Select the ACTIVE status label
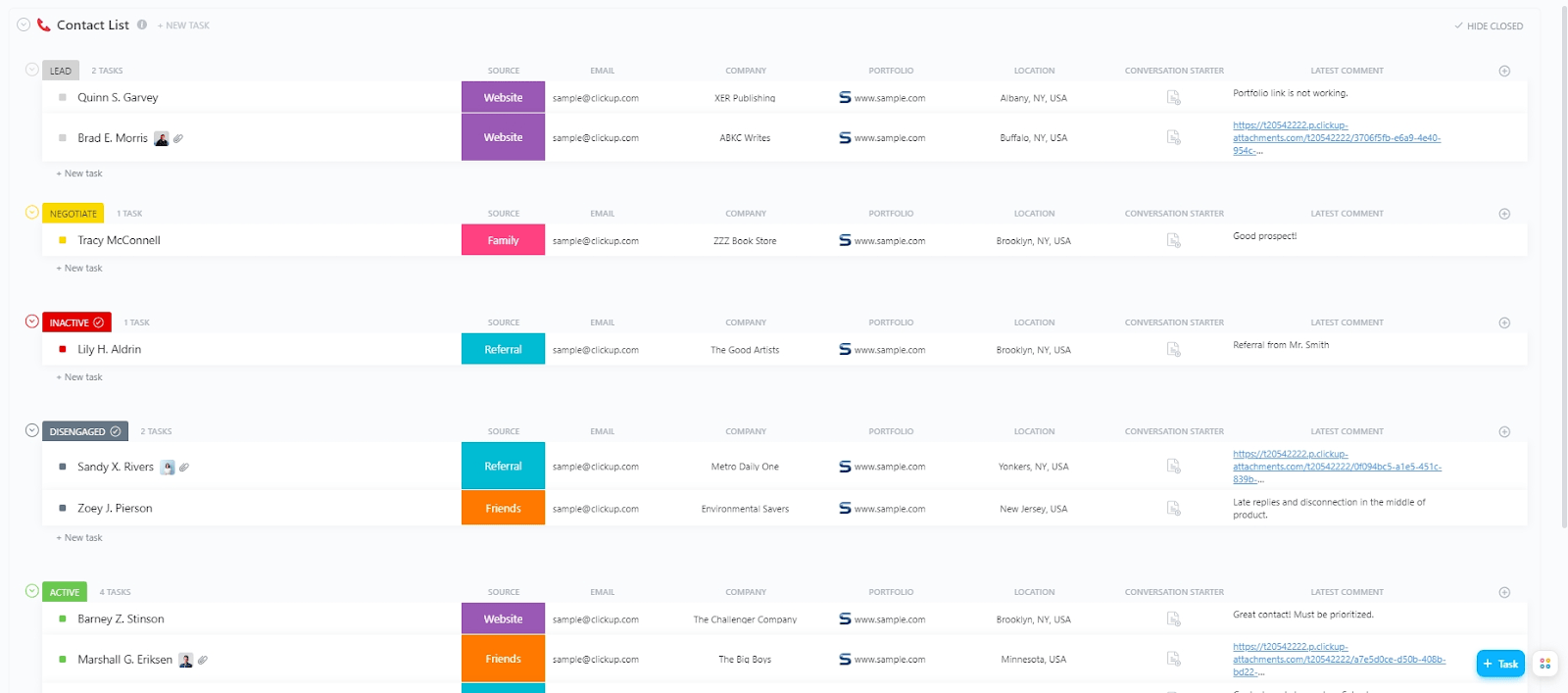The image size is (1568, 693). pos(65,592)
